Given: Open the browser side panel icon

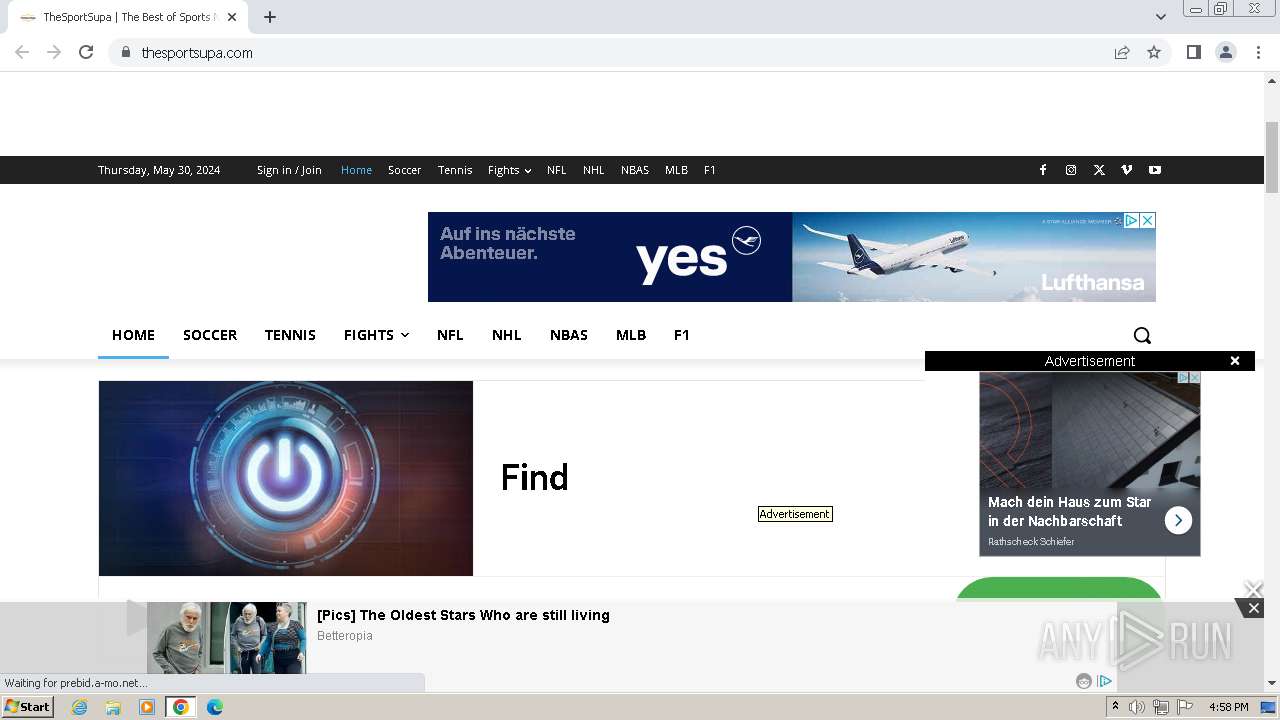Looking at the screenshot, I should pos(1193,52).
